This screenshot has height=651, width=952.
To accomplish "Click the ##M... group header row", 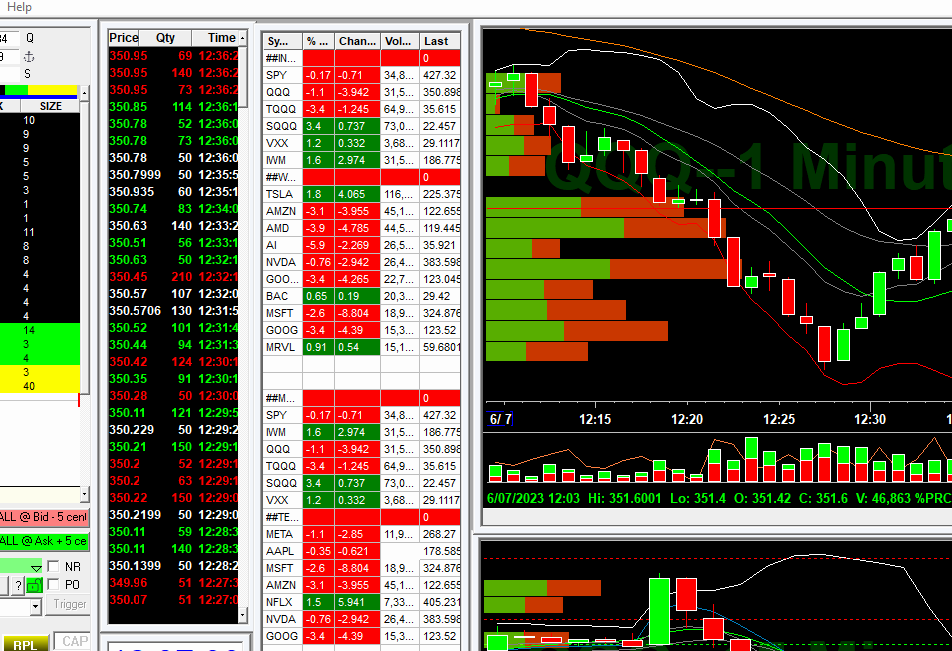I will 362,398.
